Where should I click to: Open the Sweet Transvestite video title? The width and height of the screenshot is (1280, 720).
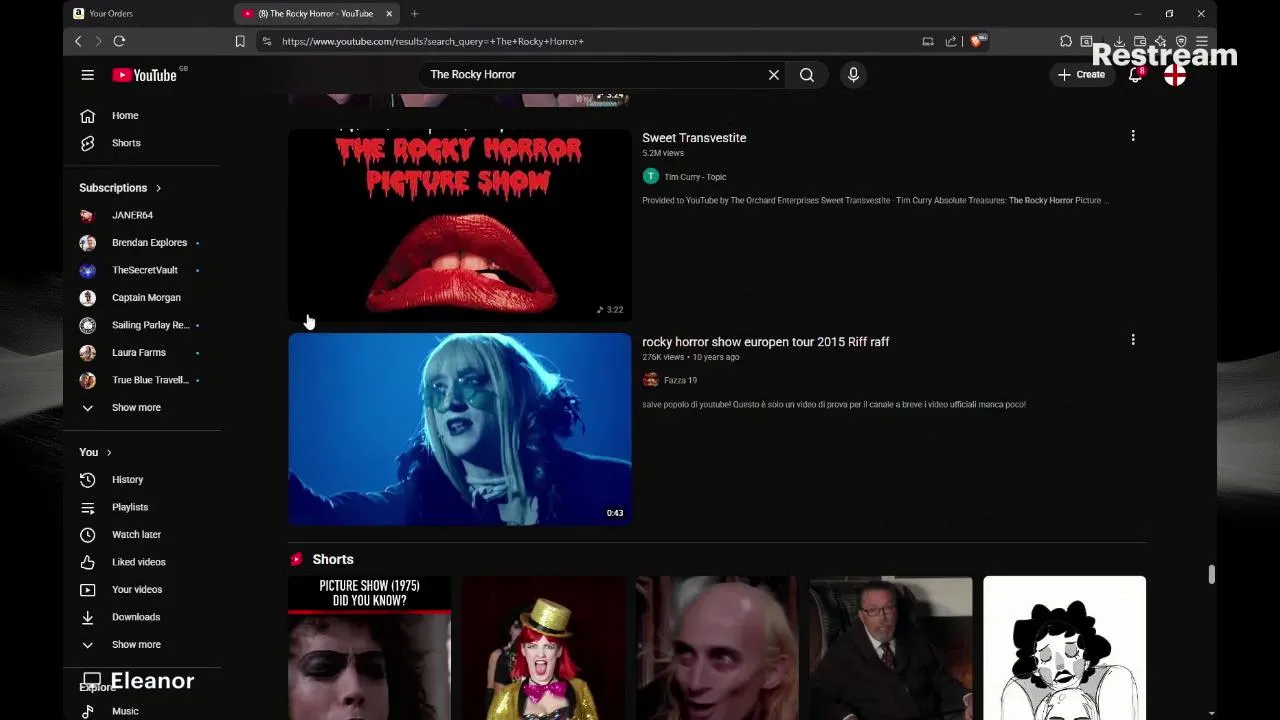tap(694, 138)
